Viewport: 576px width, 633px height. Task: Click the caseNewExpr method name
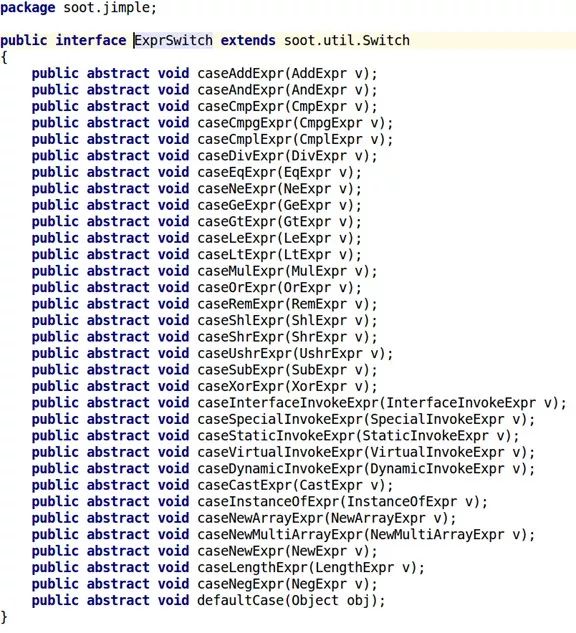(x=241, y=551)
